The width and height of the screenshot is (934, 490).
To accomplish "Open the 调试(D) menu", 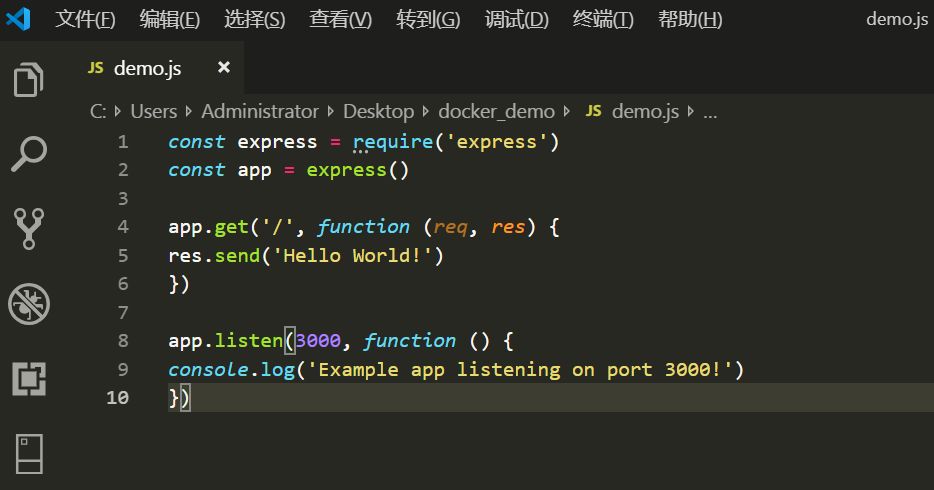I will (x=517, y=19).
